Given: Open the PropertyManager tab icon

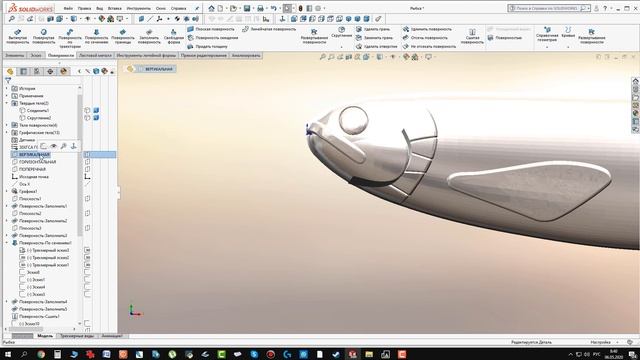Looking at the screenshot, I should pos(24,71).
